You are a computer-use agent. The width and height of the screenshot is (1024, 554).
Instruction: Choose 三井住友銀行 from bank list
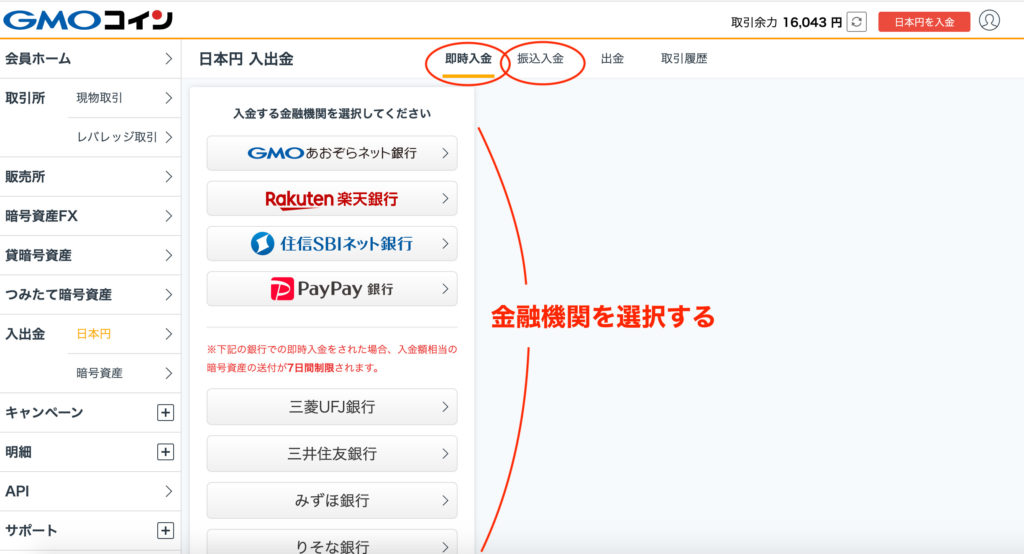[332, 453]
